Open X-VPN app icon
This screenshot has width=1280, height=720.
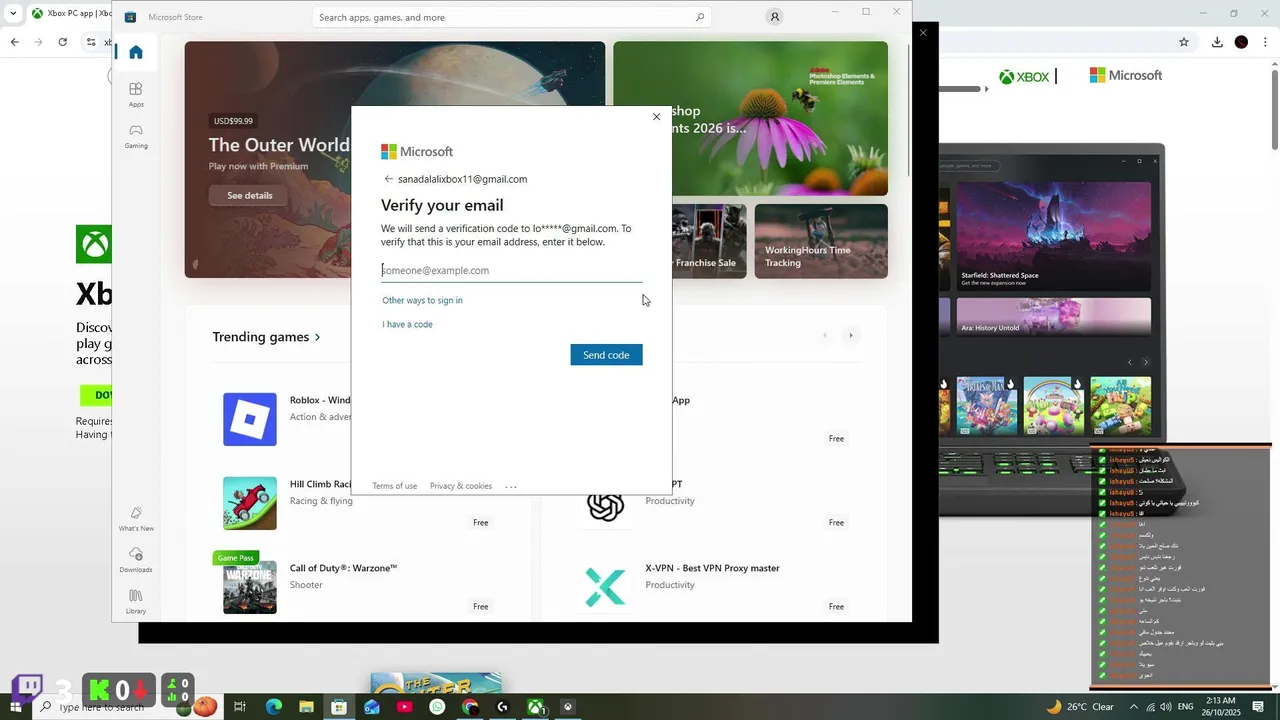(605, 587)
